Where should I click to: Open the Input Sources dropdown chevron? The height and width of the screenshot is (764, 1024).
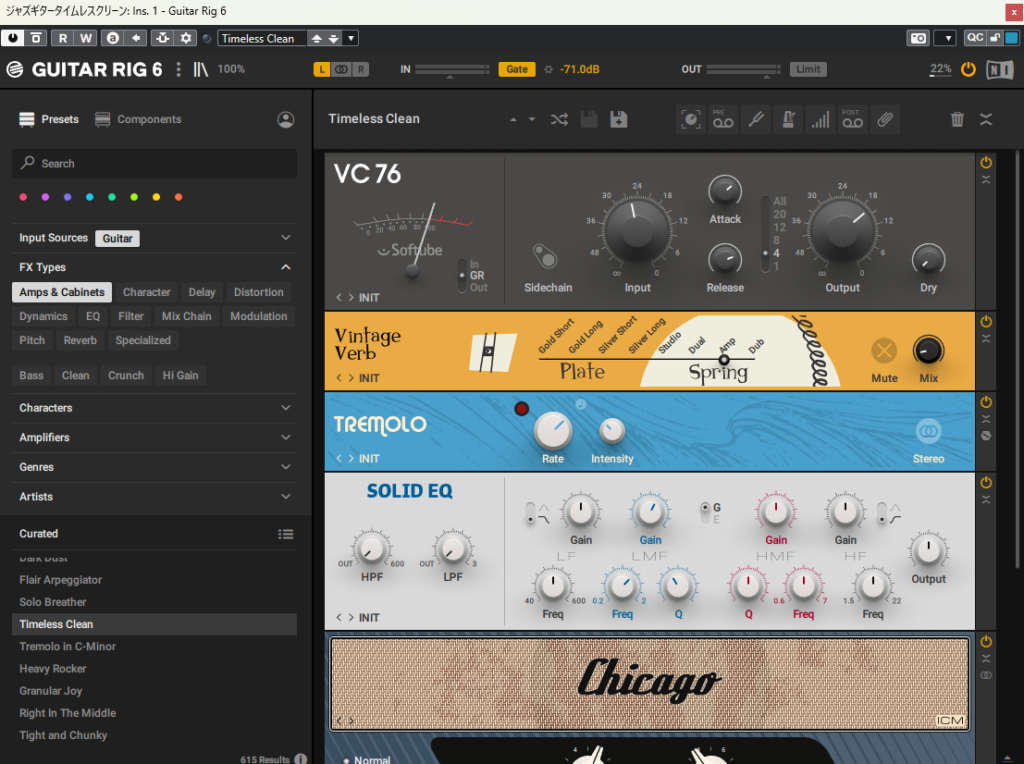286,238
